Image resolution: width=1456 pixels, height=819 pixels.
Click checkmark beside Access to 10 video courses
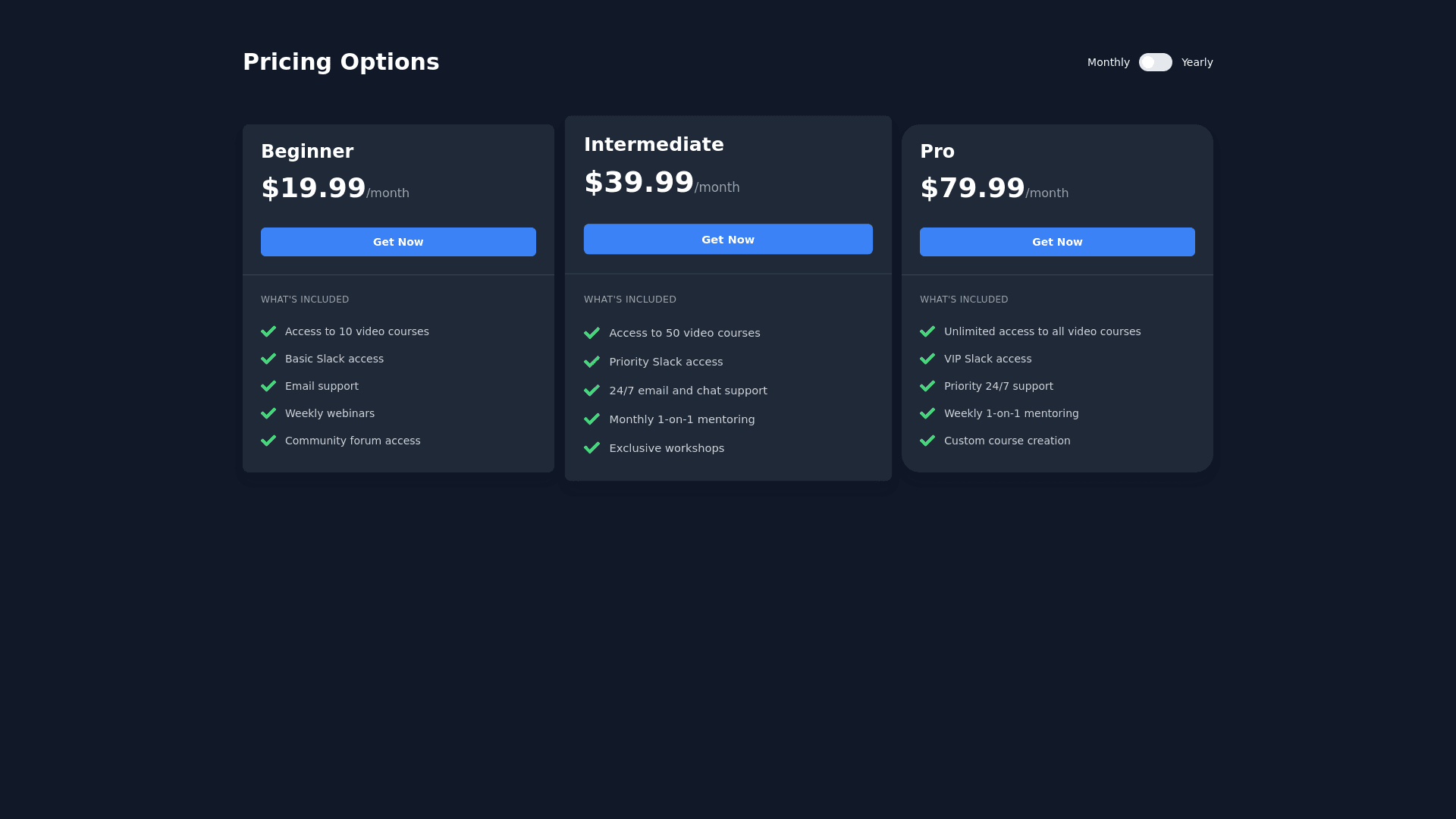pyautogui.click(x=268, y=331)
